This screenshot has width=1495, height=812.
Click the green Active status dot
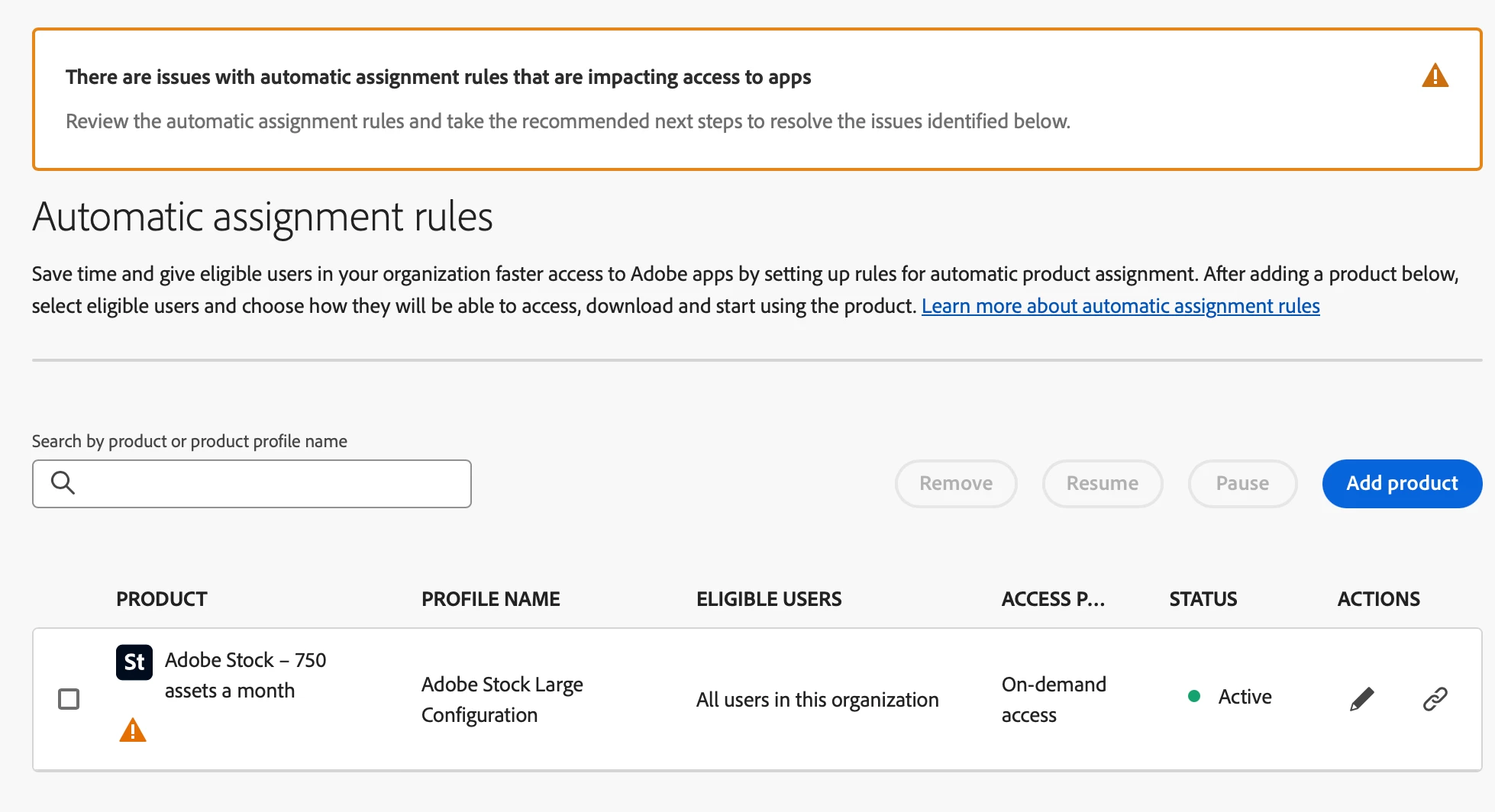tap(1194, 696)
